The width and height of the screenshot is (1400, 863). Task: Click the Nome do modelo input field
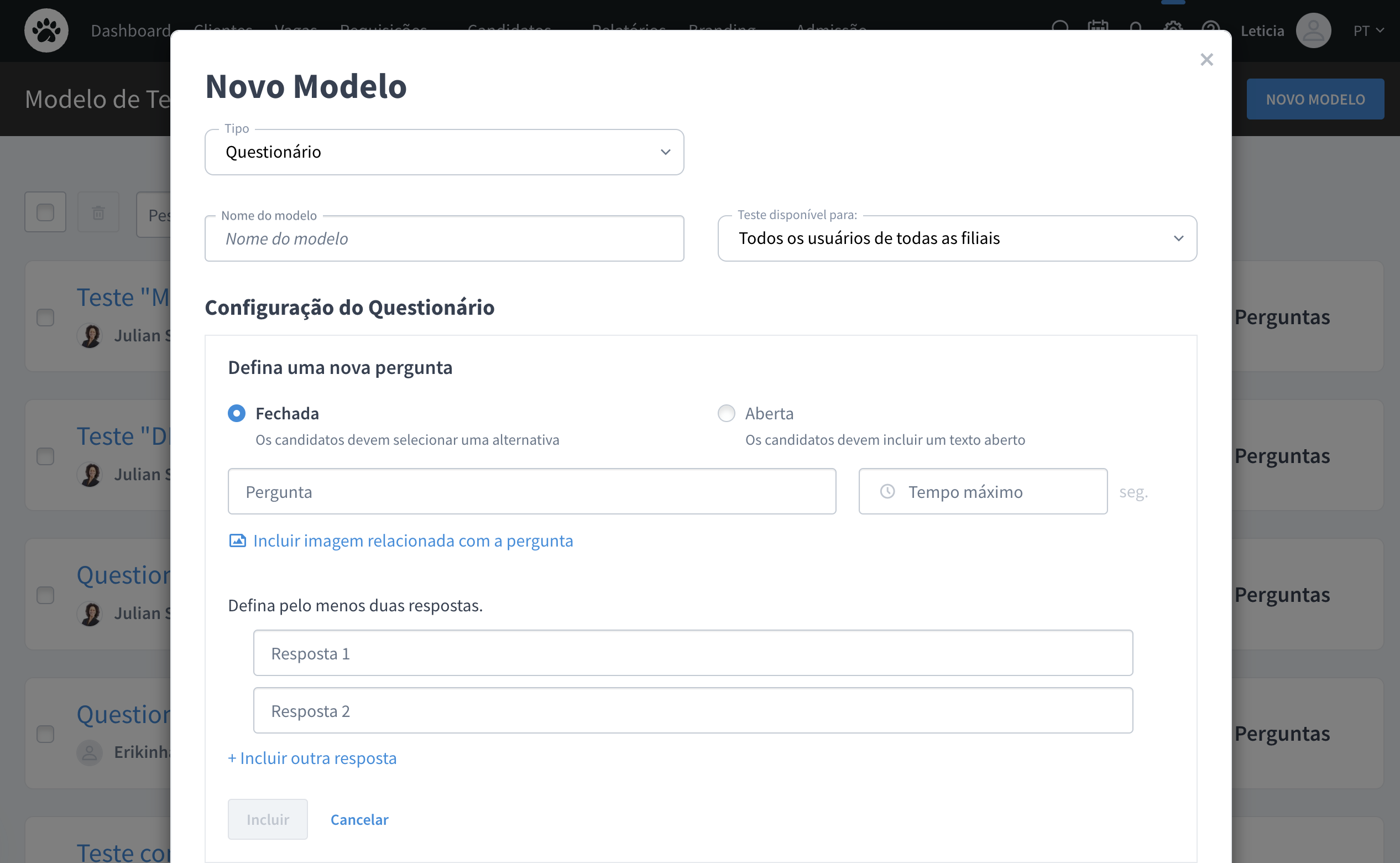444,238
